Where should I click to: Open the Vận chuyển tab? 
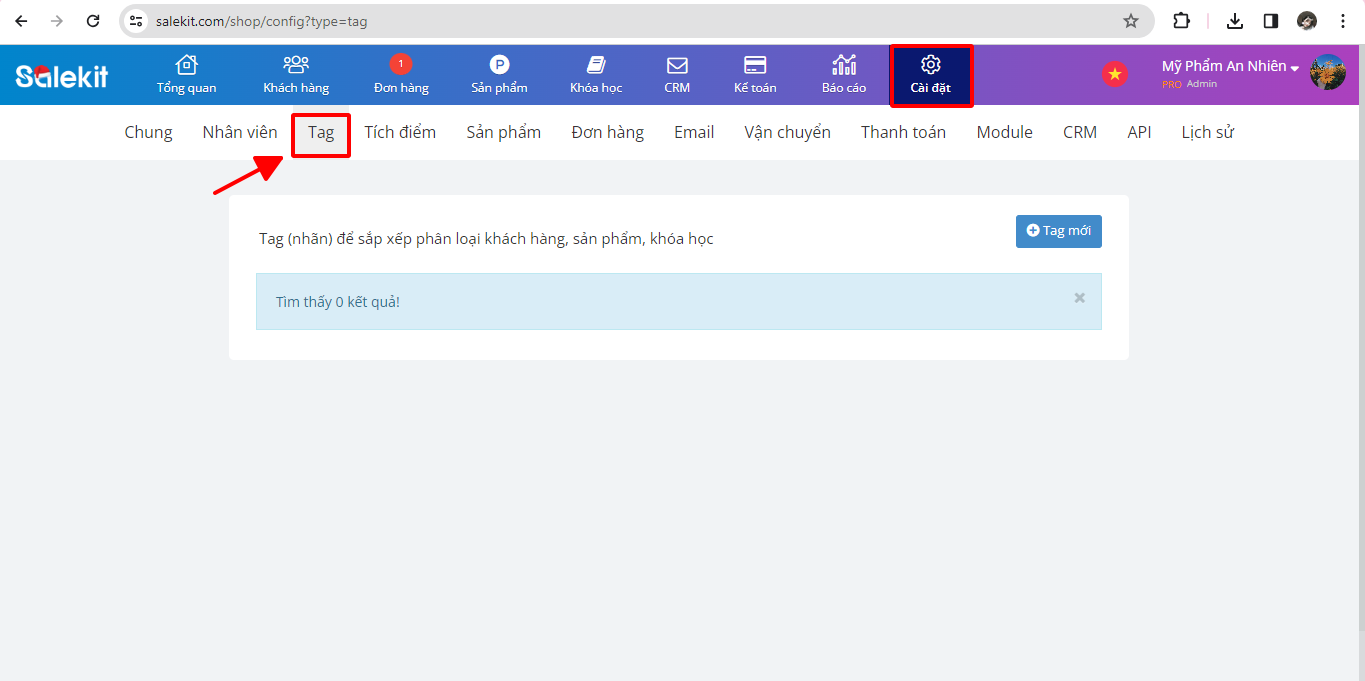(787, 132)
